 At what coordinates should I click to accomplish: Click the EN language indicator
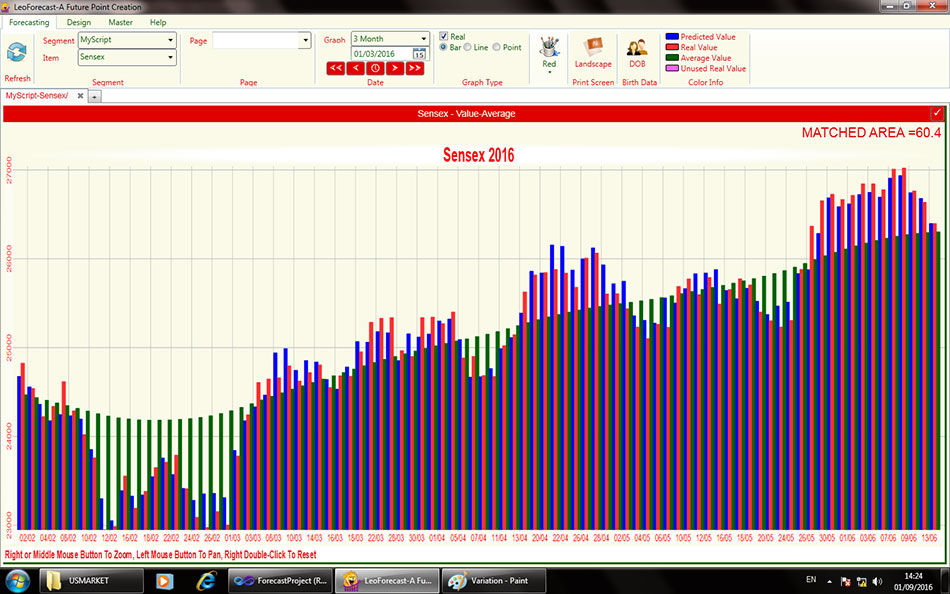click(811, 580)
